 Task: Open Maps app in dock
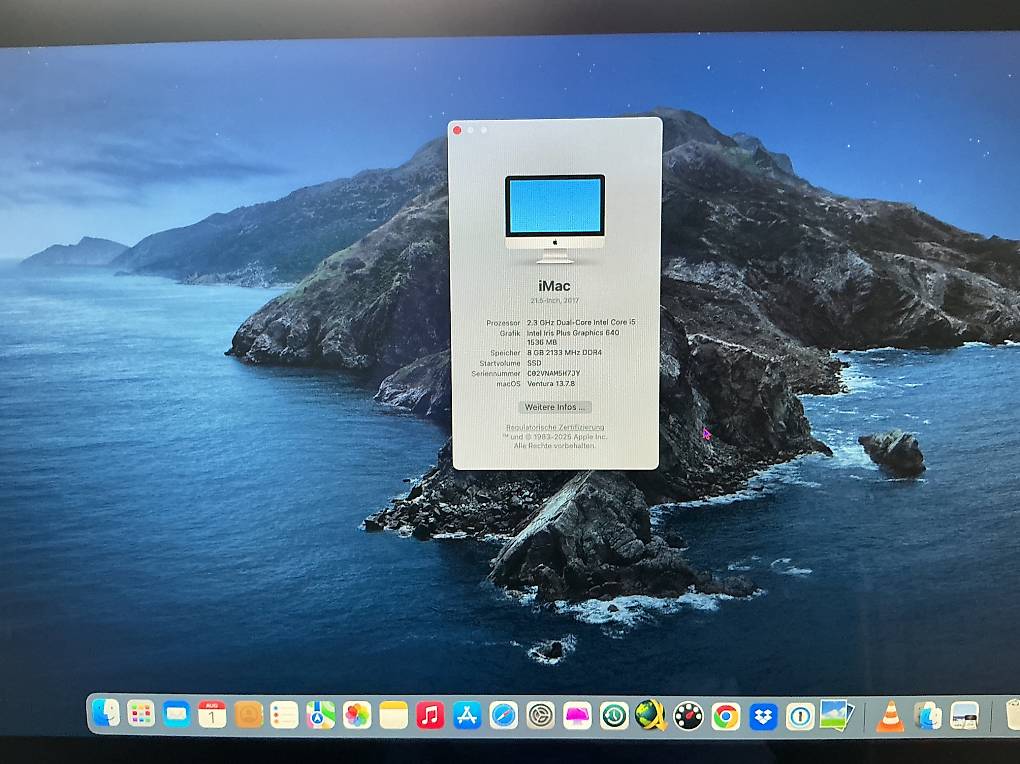(321, 715)
